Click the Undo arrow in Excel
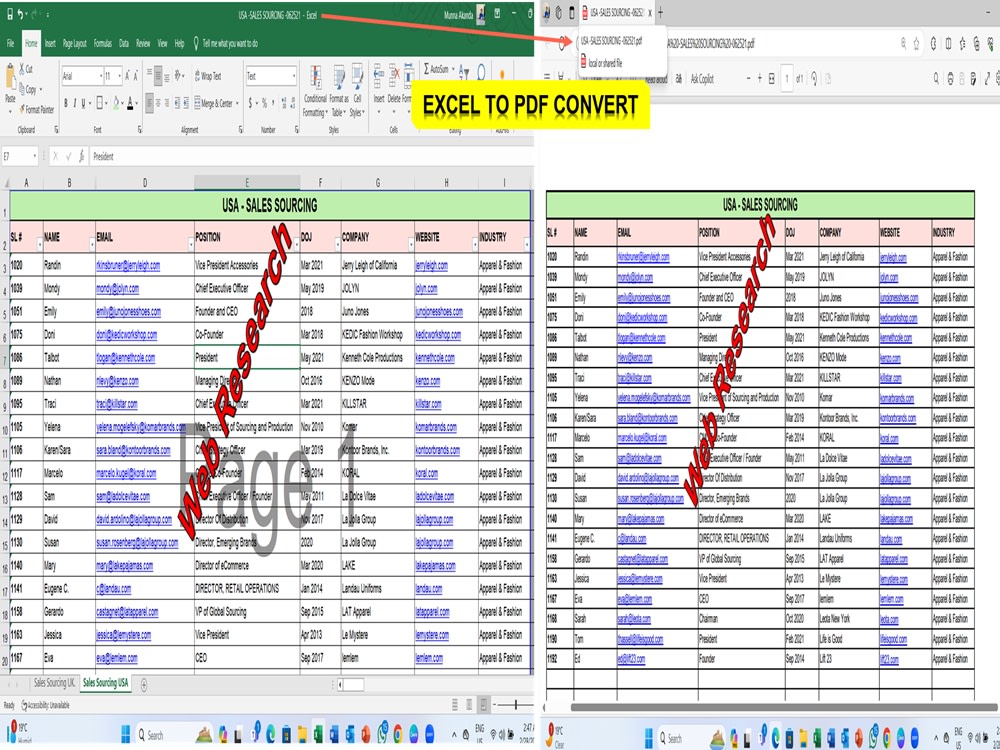Screen dimensions: 1000x750 [x=20, y=14]
